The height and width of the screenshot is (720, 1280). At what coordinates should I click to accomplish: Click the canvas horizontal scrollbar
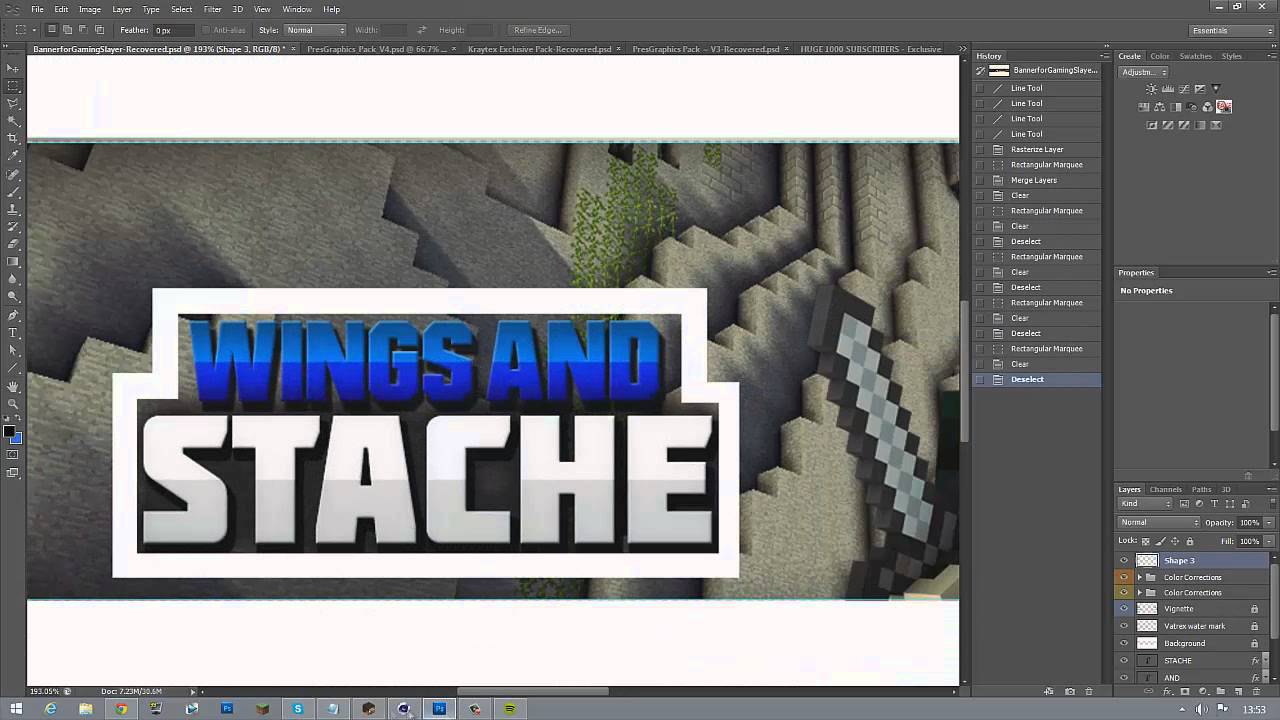pos(533,691)
